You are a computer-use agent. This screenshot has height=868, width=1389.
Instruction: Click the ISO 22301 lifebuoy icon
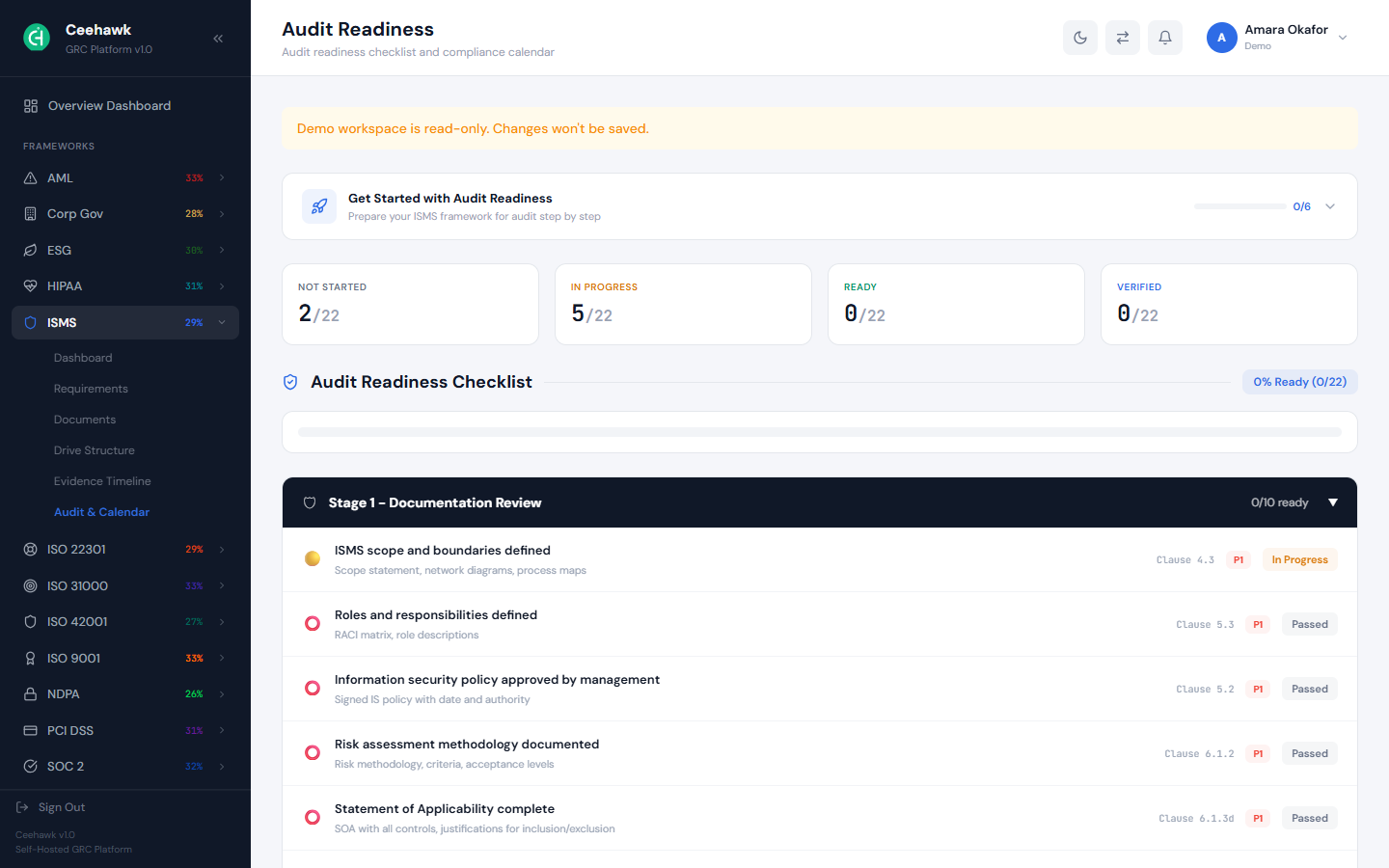tap(30, 550)
